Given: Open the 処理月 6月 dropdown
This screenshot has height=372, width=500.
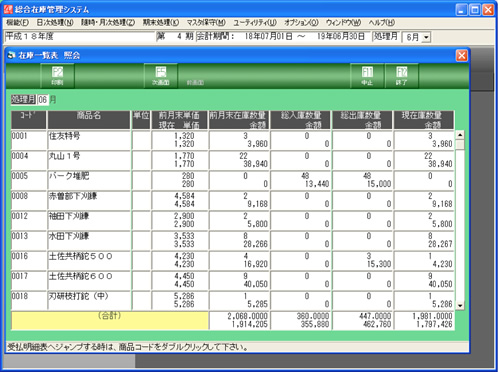Looking at the screenshot, I should [426, 37].
